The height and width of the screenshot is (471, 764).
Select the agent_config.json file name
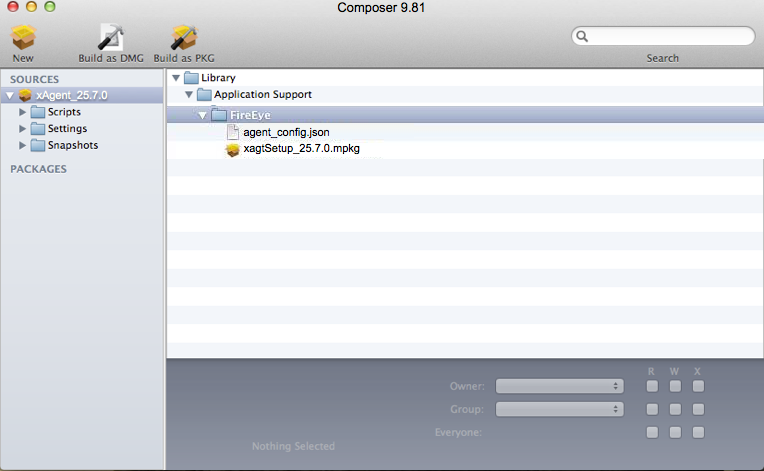286,132
